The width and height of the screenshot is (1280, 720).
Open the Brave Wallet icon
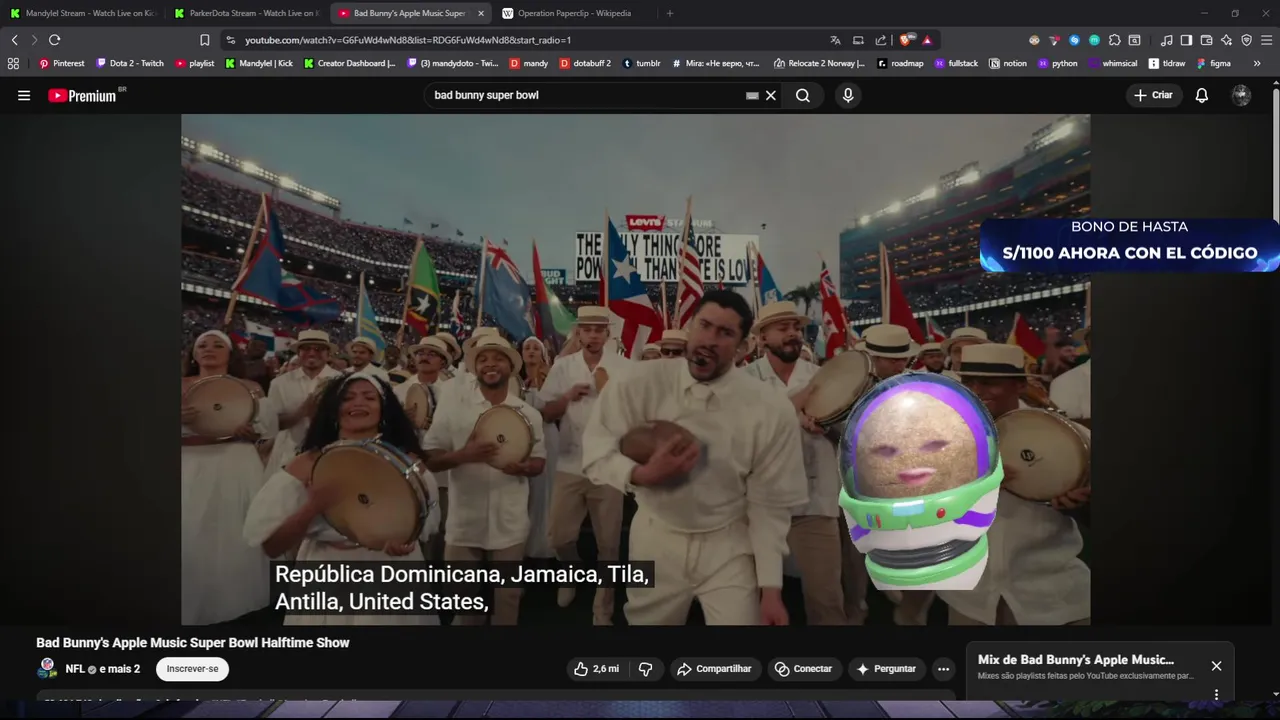[1206, 40]
